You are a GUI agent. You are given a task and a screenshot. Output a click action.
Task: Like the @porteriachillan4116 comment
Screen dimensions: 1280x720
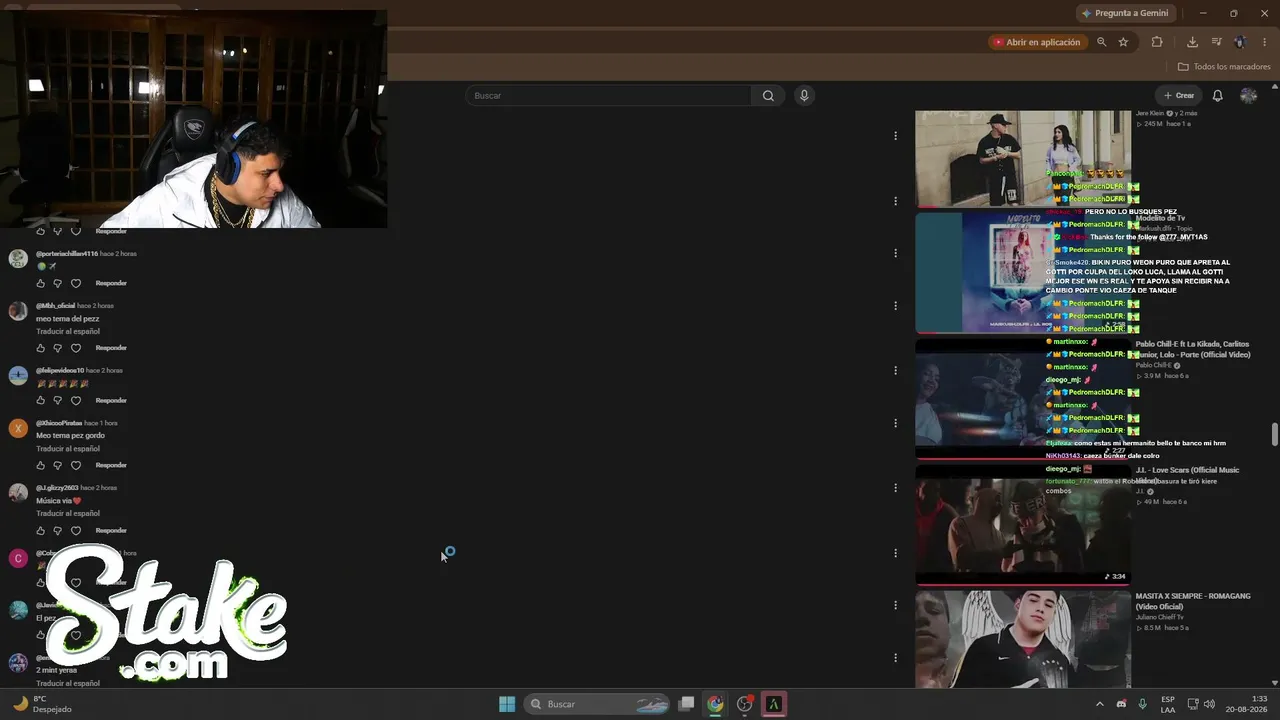[x=41, y=283]
